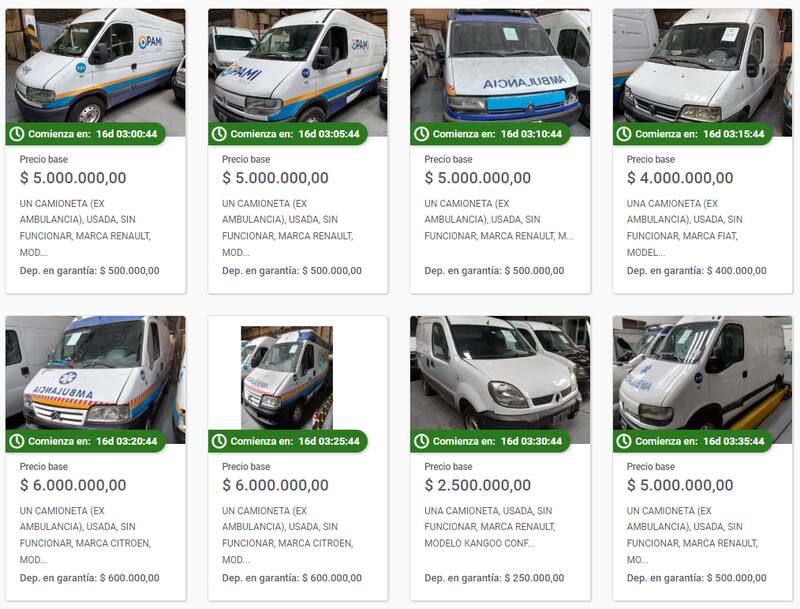
Task: Open the small portrait Citroen ambulance photo
Action: point(287,378)
